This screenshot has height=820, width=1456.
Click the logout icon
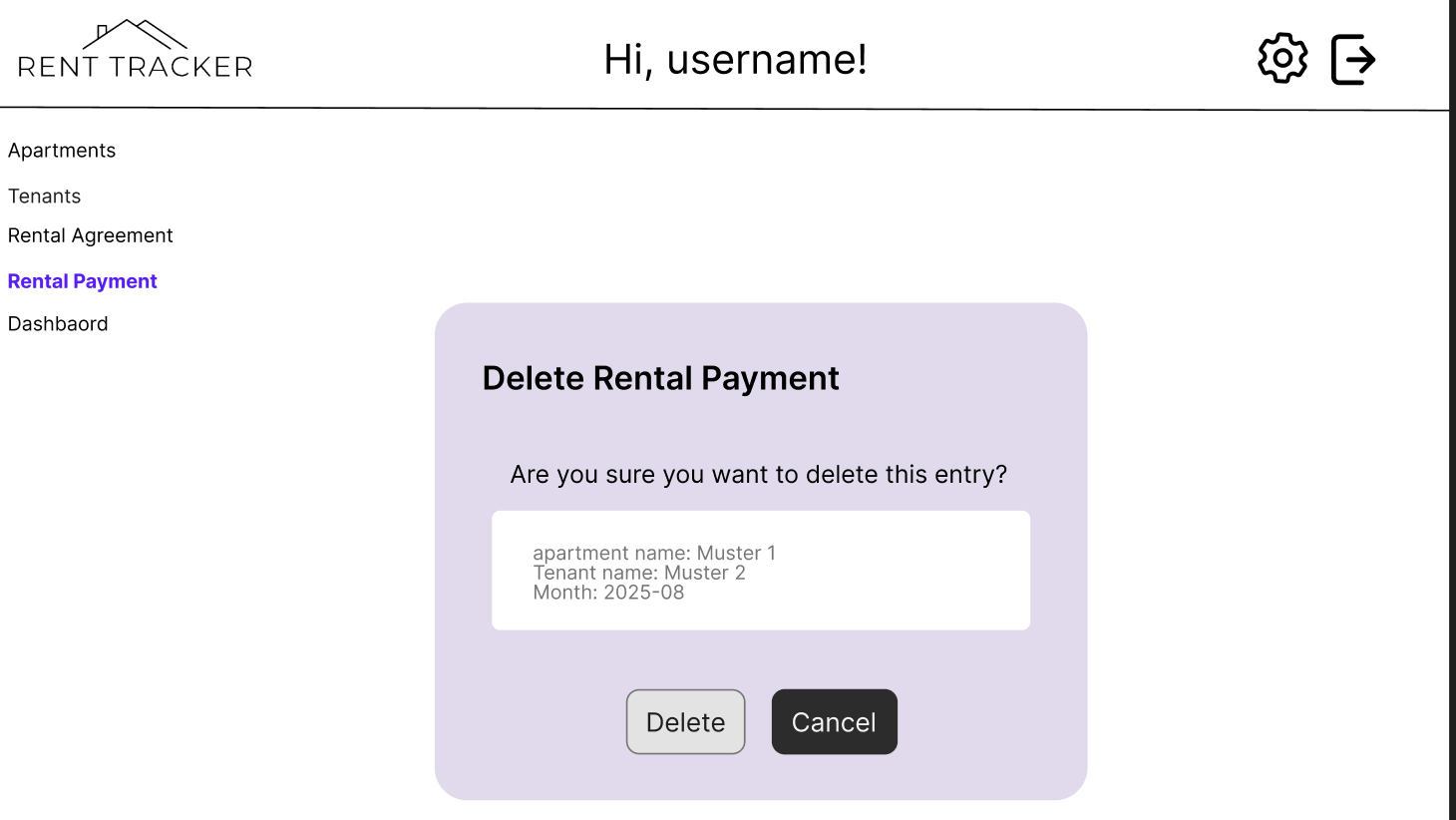(1353, 58)
